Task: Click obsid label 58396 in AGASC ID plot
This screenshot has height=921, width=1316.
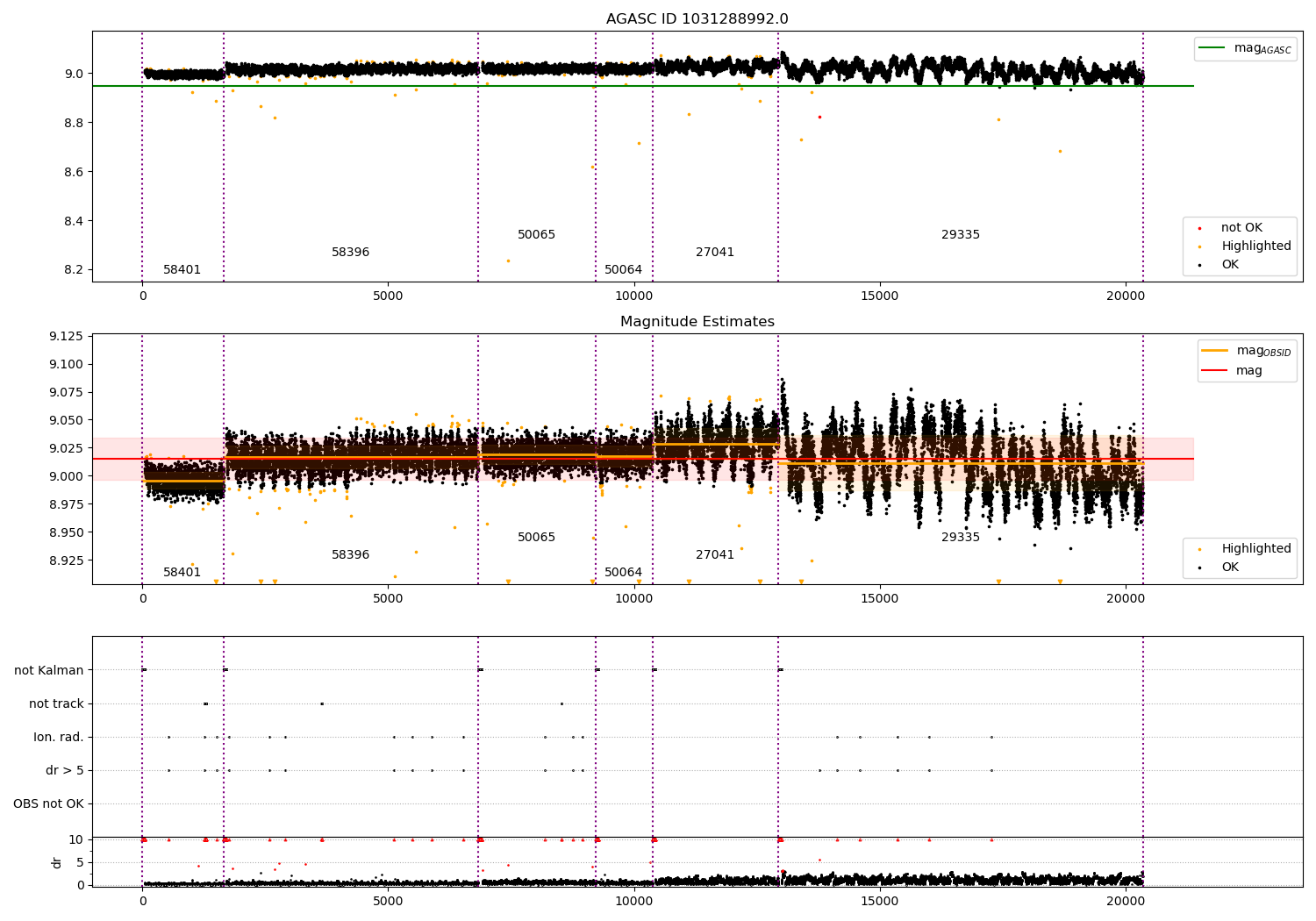Action: 350,253
